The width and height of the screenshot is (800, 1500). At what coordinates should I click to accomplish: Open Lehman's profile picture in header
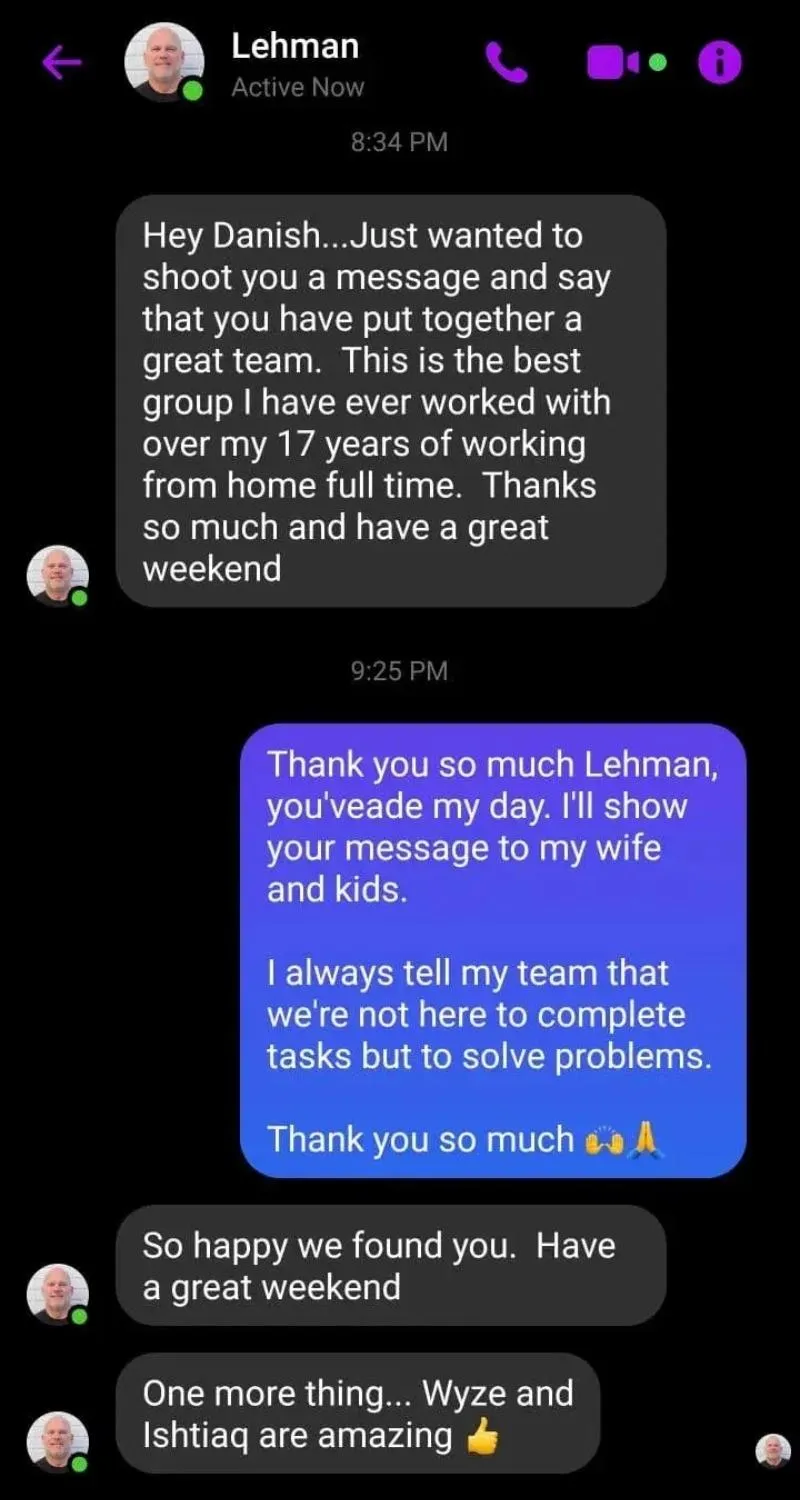click(x=164, y=62)
